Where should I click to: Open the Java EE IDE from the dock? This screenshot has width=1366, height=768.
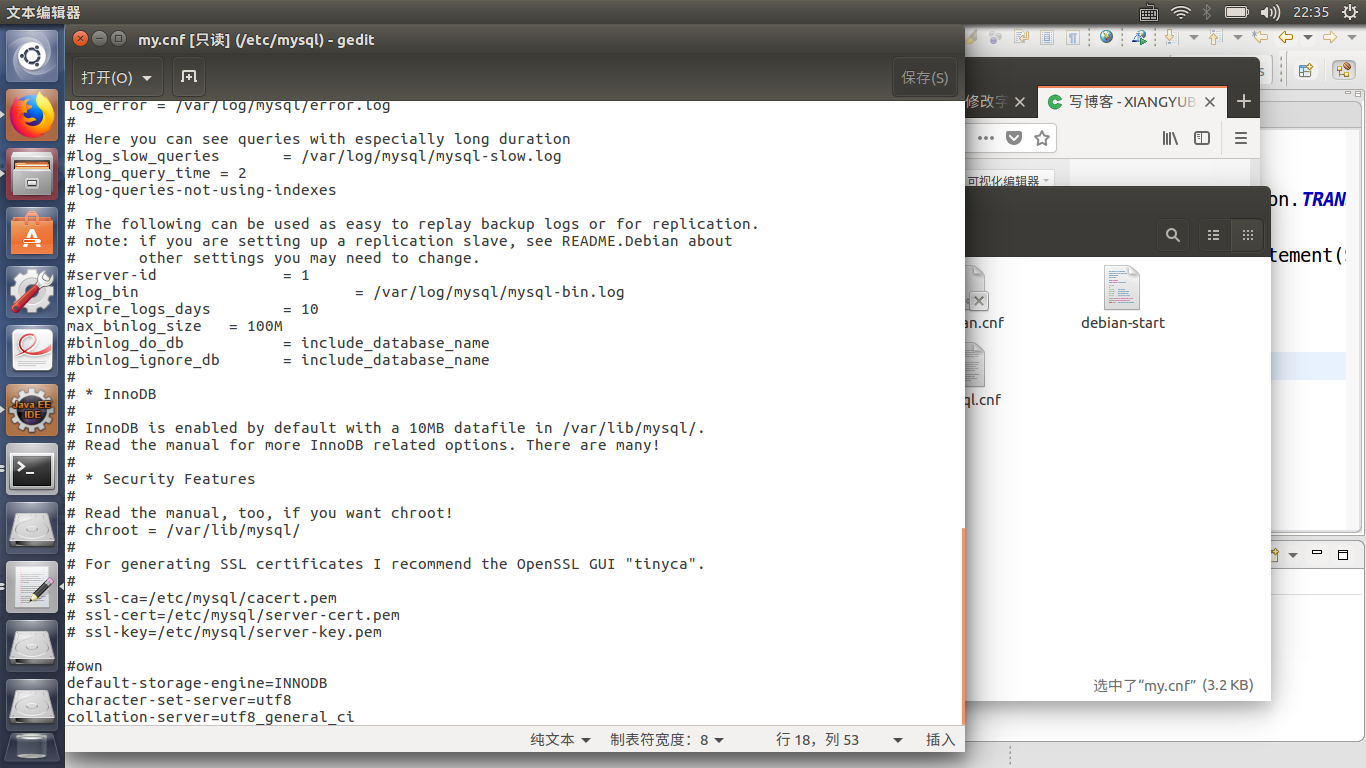[x=32, y=409]
